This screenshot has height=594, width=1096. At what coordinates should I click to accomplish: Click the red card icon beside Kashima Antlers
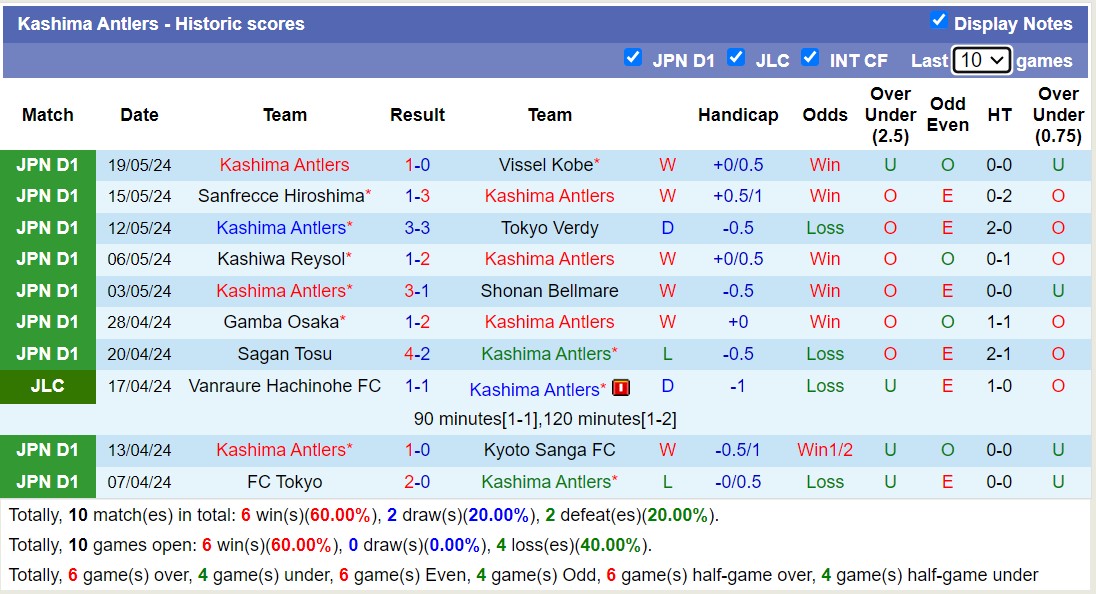[x=621, y=387]
